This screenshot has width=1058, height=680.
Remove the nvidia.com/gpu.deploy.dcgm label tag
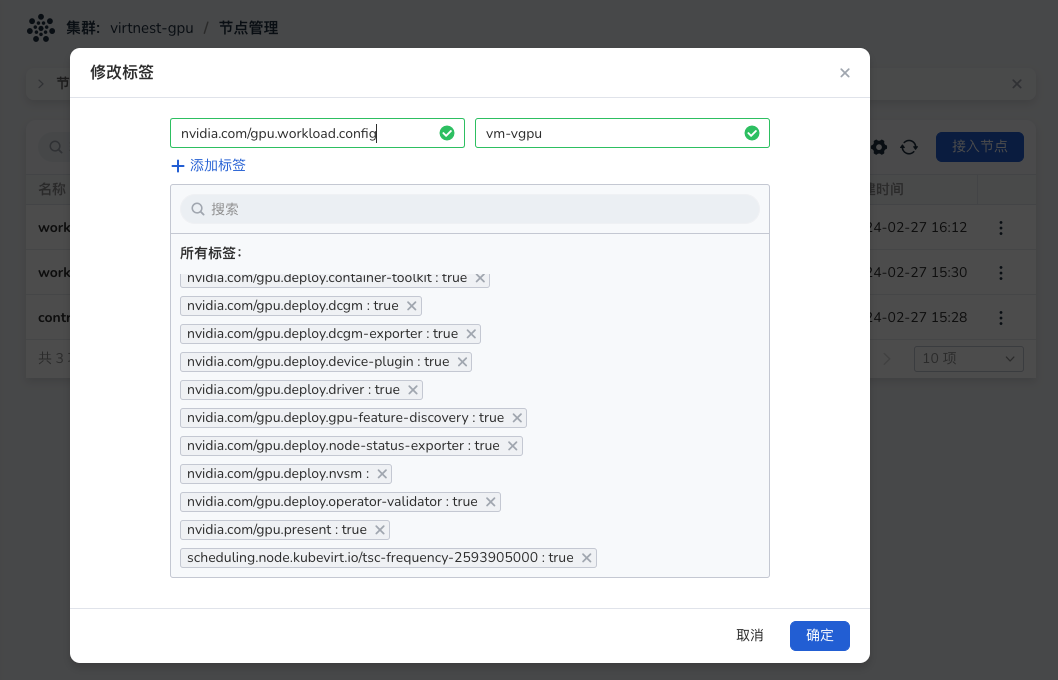(x=411, y=306)
